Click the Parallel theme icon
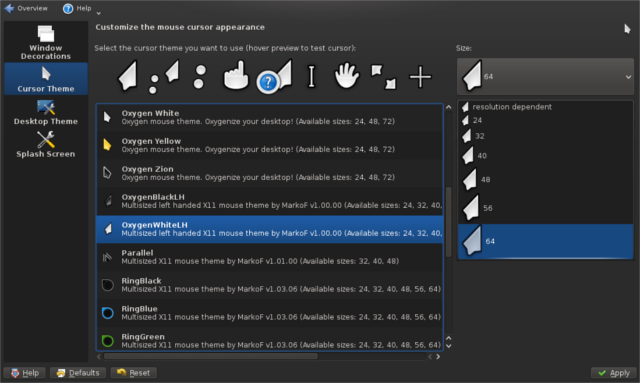Screen dimensions: 640x383 pyautogui.click(x=107, y=257)
